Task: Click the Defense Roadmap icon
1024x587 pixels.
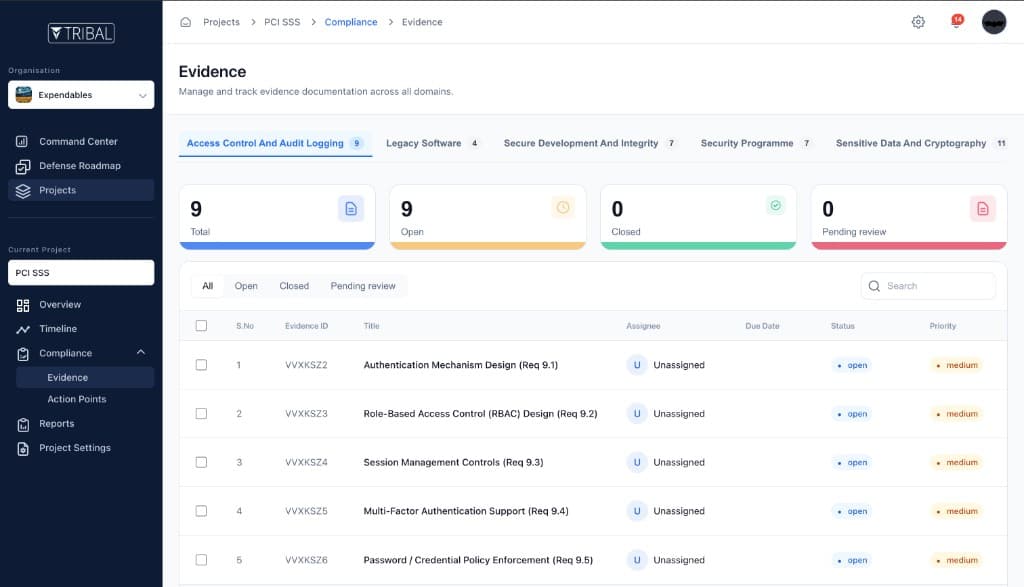Action: [22, 166]
